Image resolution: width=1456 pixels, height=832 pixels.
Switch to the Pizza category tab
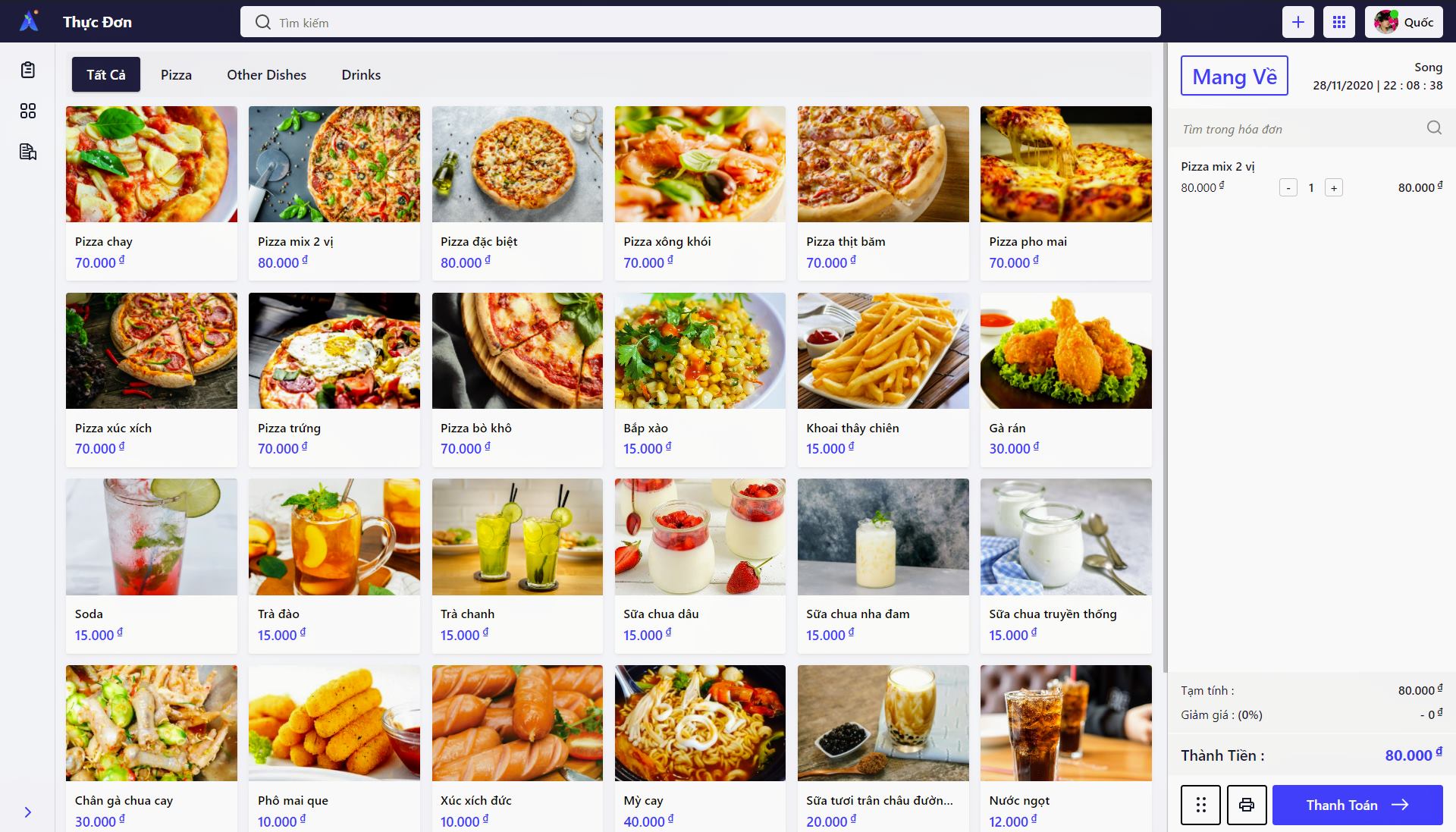pyautogui.click(x=176, y=74)
